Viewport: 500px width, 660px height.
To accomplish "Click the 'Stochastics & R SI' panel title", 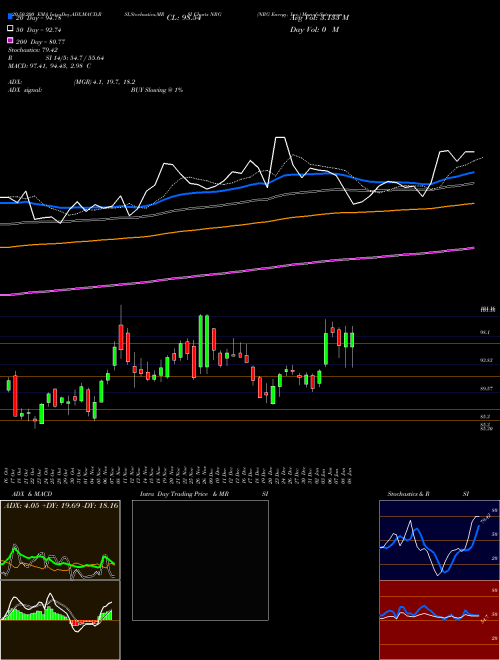I will 428,494.
